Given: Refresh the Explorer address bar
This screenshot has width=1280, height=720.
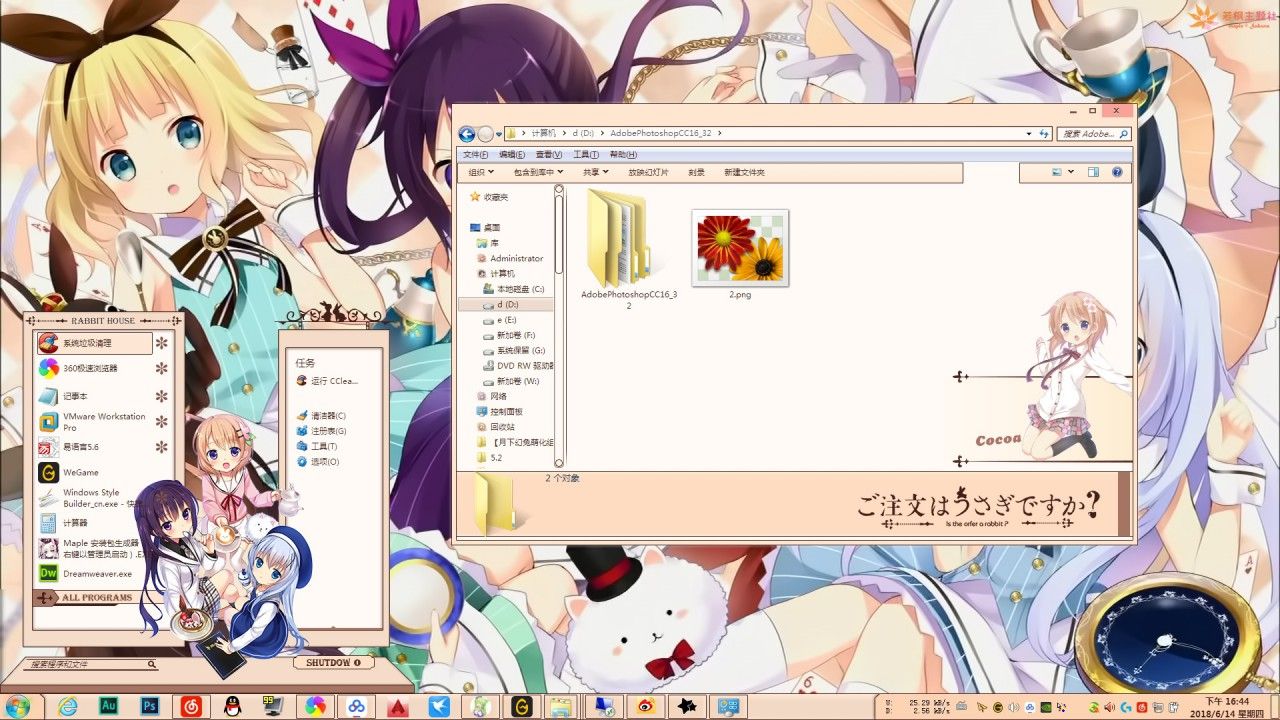Looking at the screenshot, I should (1046, 133).
